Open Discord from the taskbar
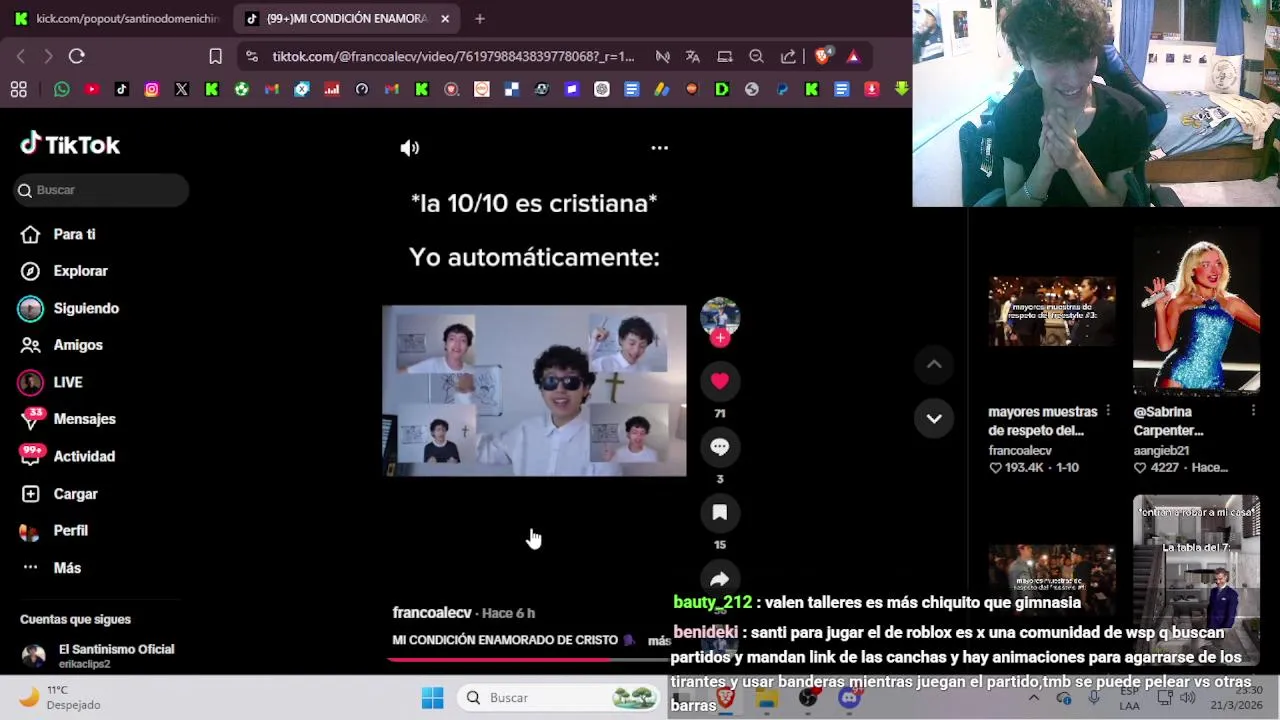 coord(849,698)
